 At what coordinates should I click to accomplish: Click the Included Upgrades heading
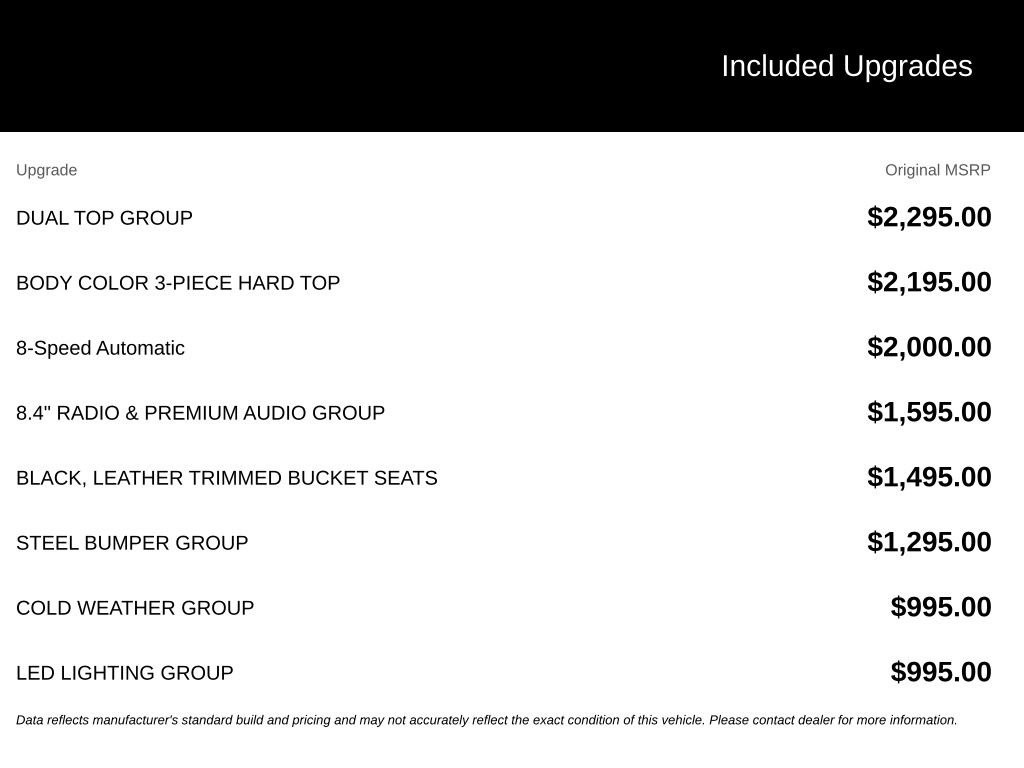(x=846, y=67)
